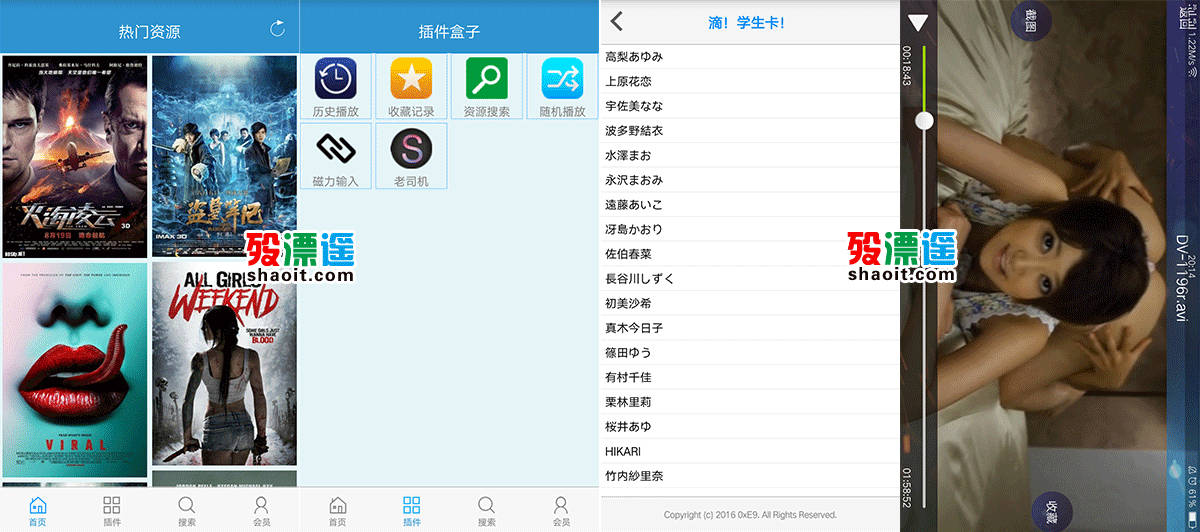
Task: Select 会员 tab on the 热门资源 screen
Action: (262, 511)
